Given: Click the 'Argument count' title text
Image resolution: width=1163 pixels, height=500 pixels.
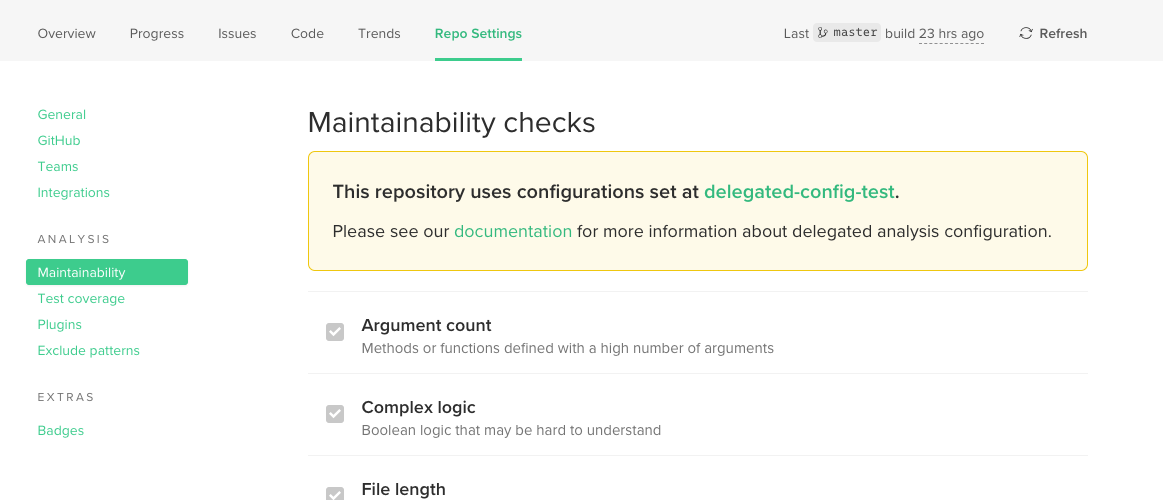Looking at the screenshot, I should [426, 326].
